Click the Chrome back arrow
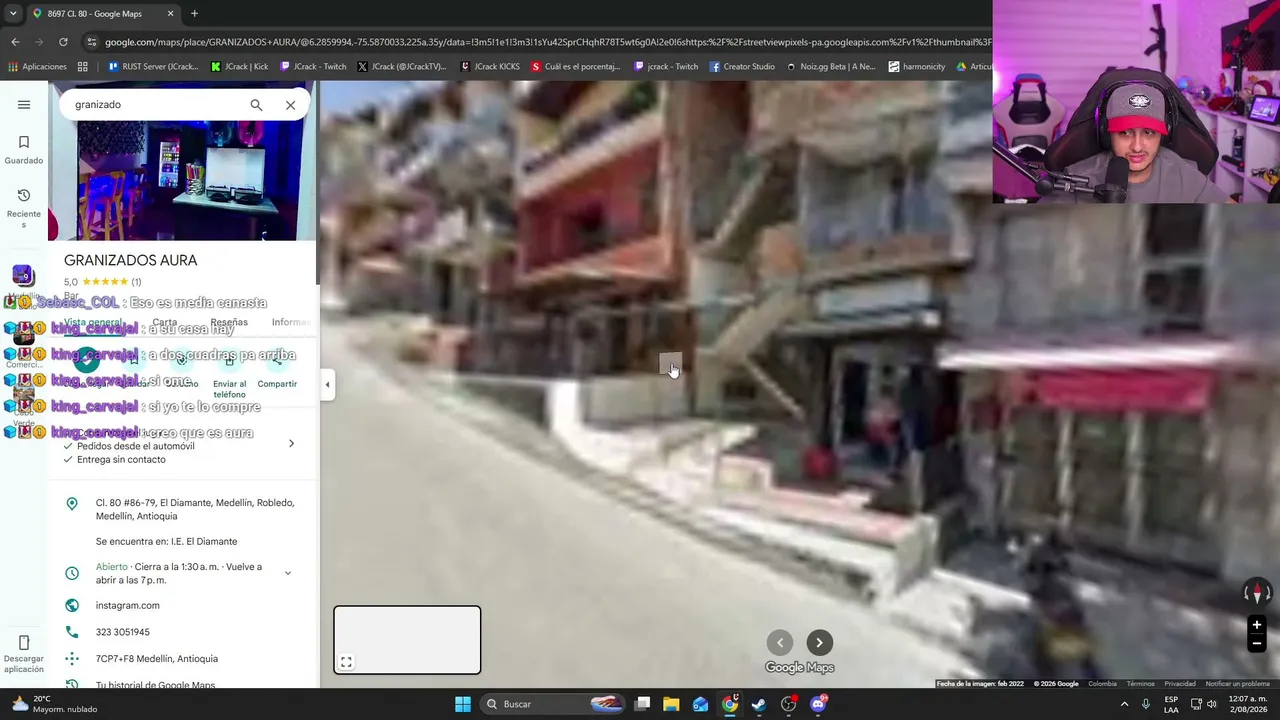The width and height of the screenshot is (1280, 720). coord(15,42)
